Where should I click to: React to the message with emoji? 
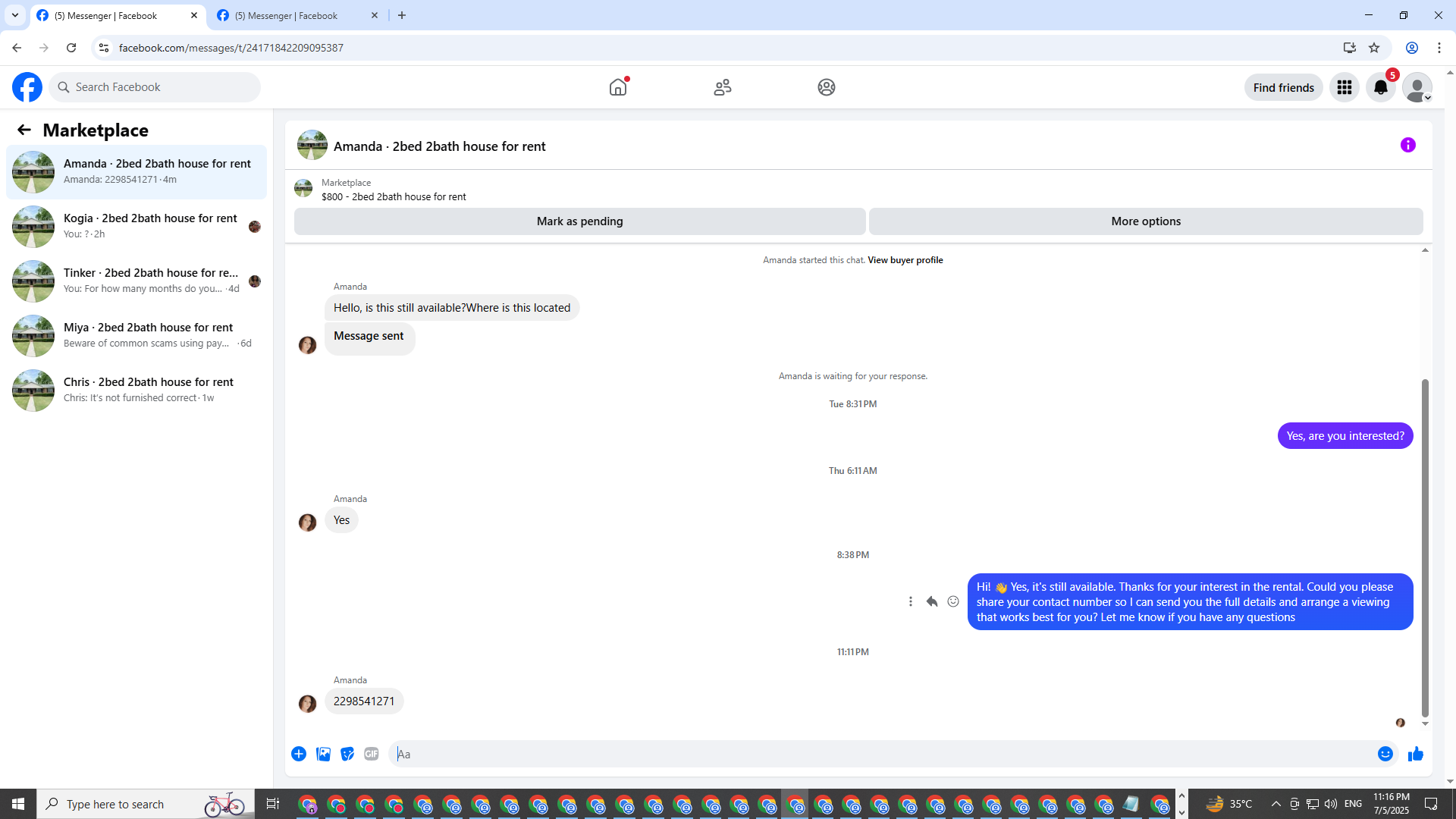[x=953, y=601]
